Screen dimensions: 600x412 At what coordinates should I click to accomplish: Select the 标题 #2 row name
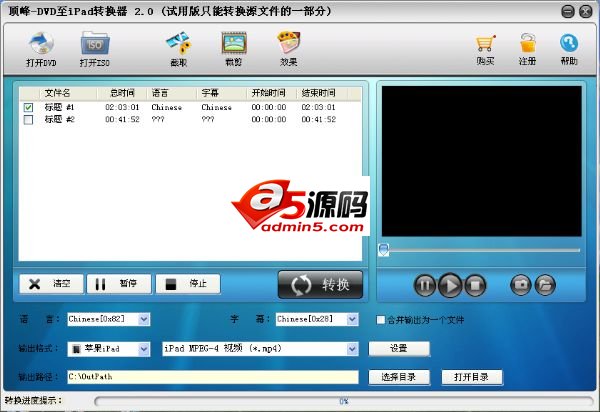tap(59, 119)
